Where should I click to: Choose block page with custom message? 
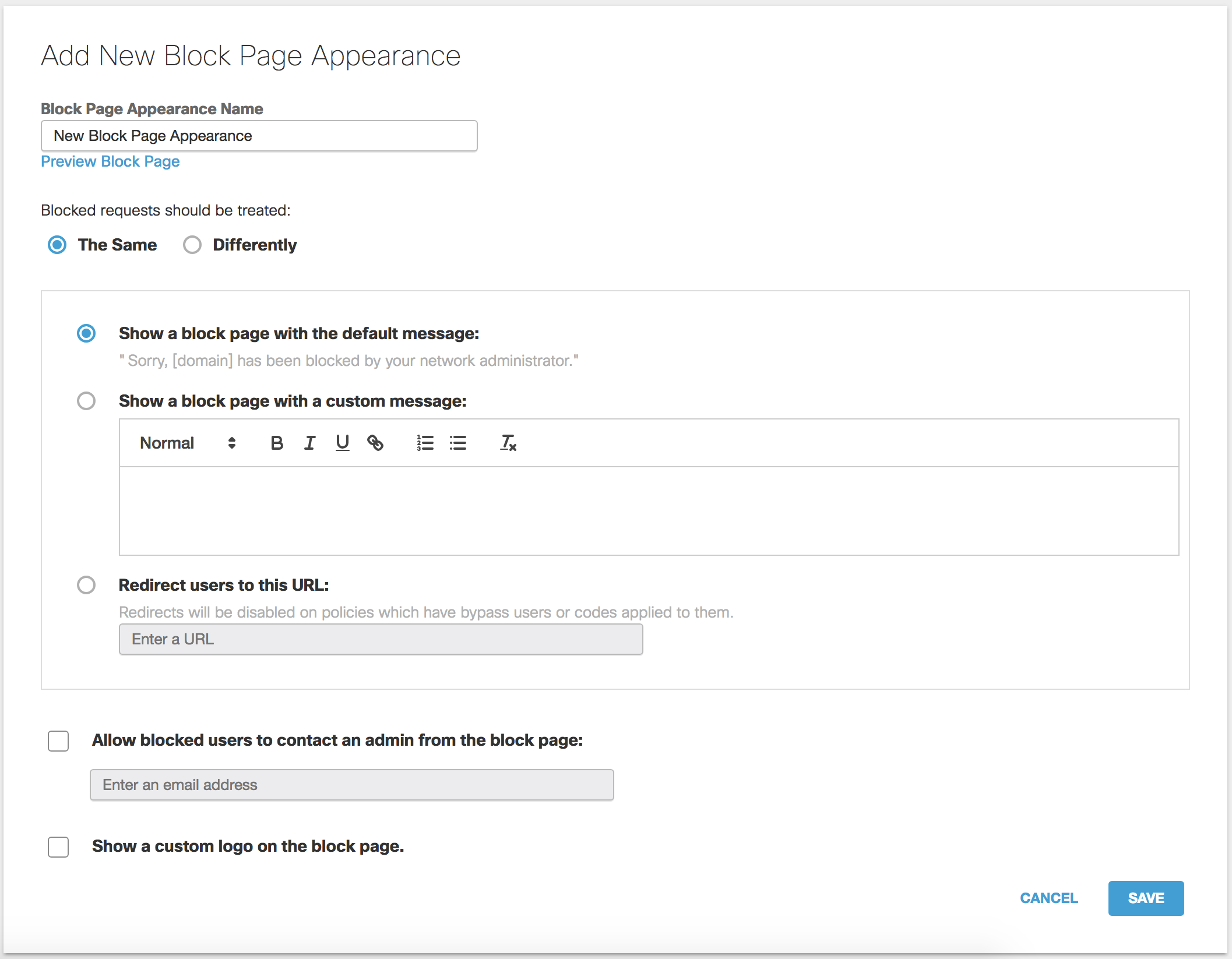(86, 401)
